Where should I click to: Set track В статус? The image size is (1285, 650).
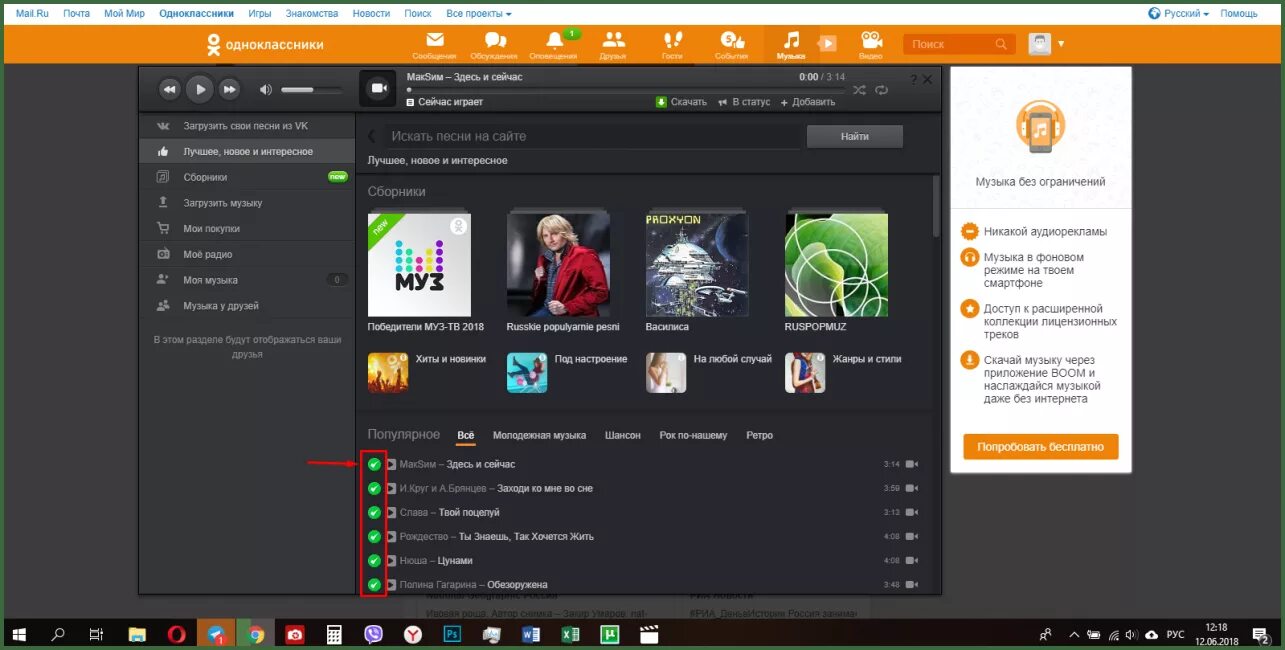click(x=745, y=102)
